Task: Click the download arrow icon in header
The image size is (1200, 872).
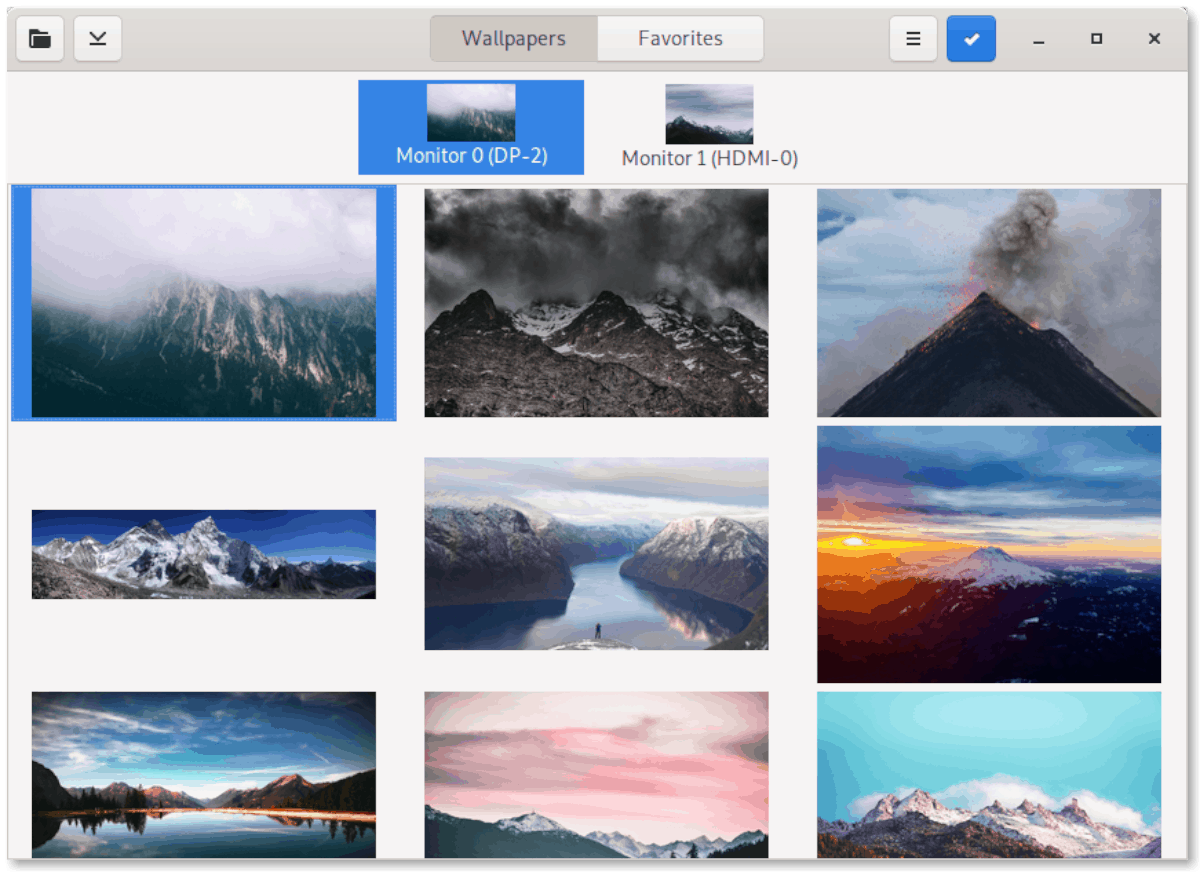Action: tap(98, 39)
